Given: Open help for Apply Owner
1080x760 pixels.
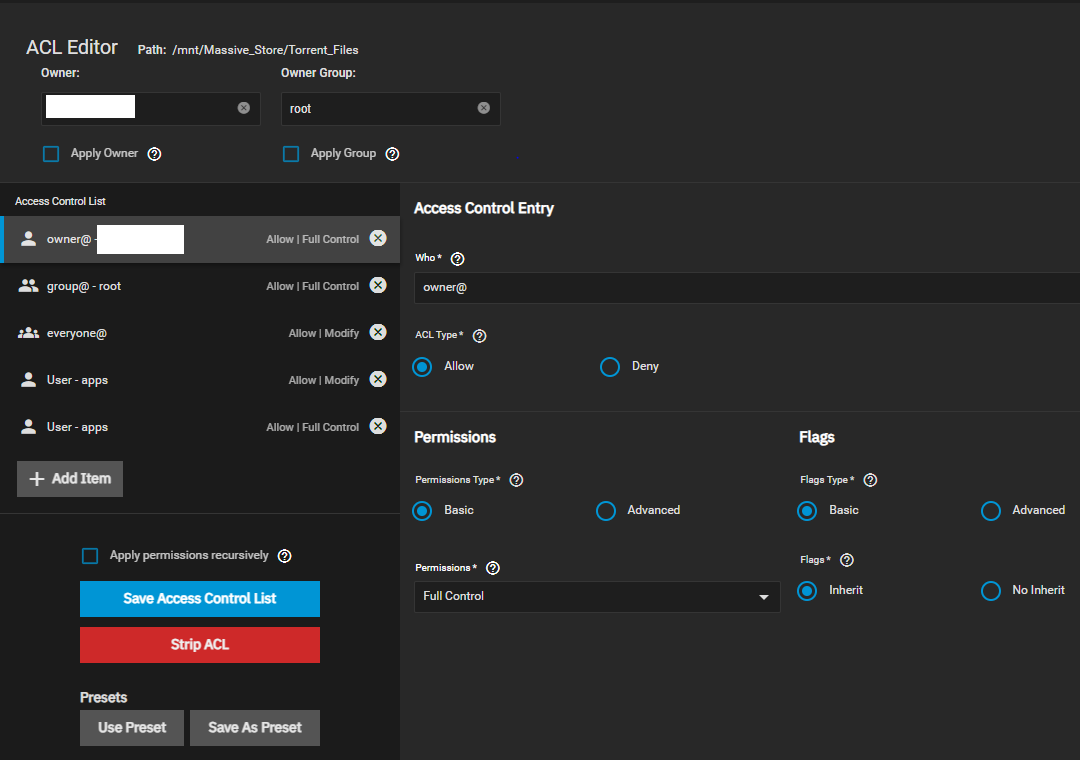Looking at the screenshot, I should click(x=154, y=154).
